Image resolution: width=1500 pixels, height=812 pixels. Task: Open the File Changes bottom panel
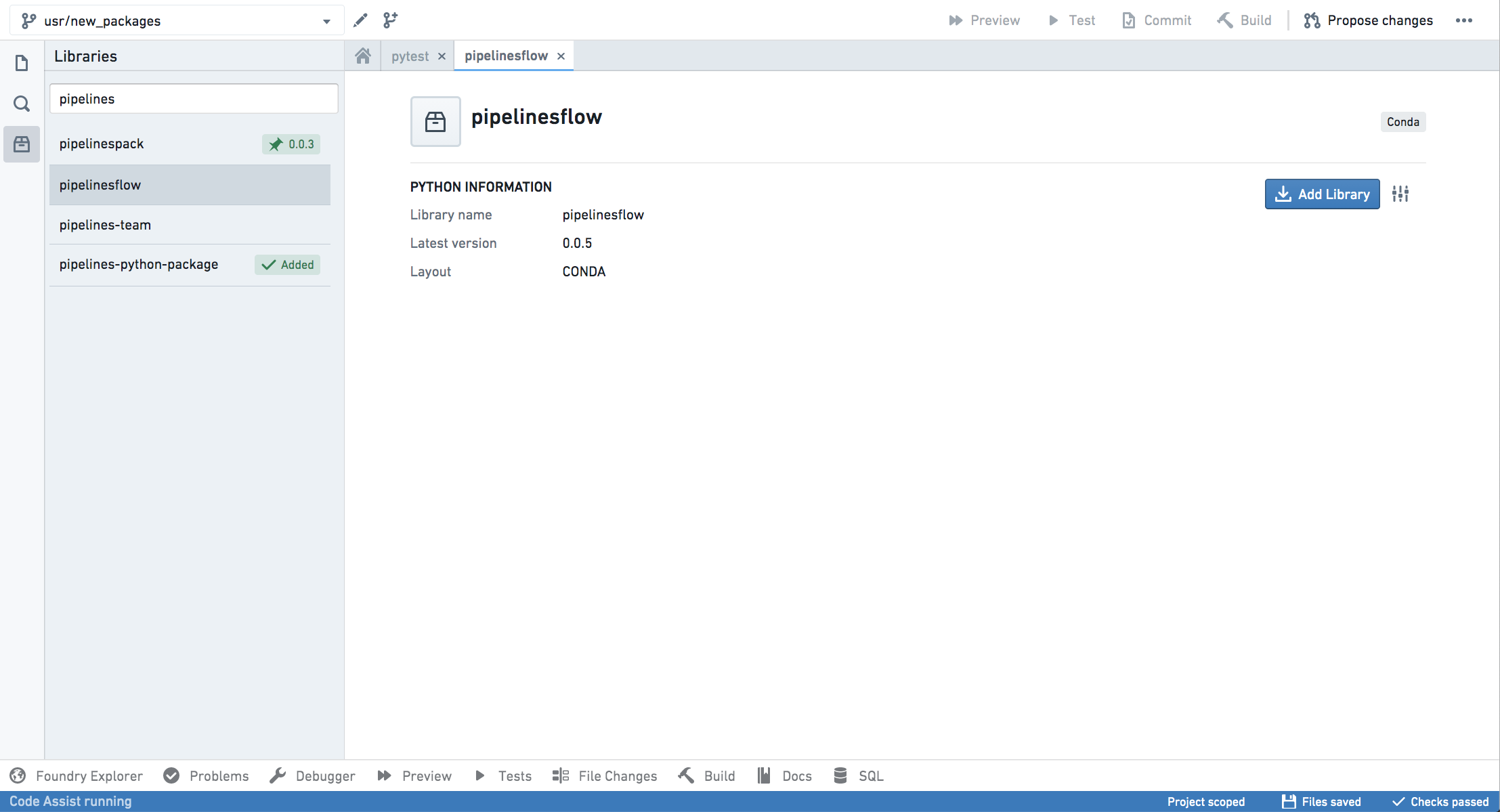[604, 776]
